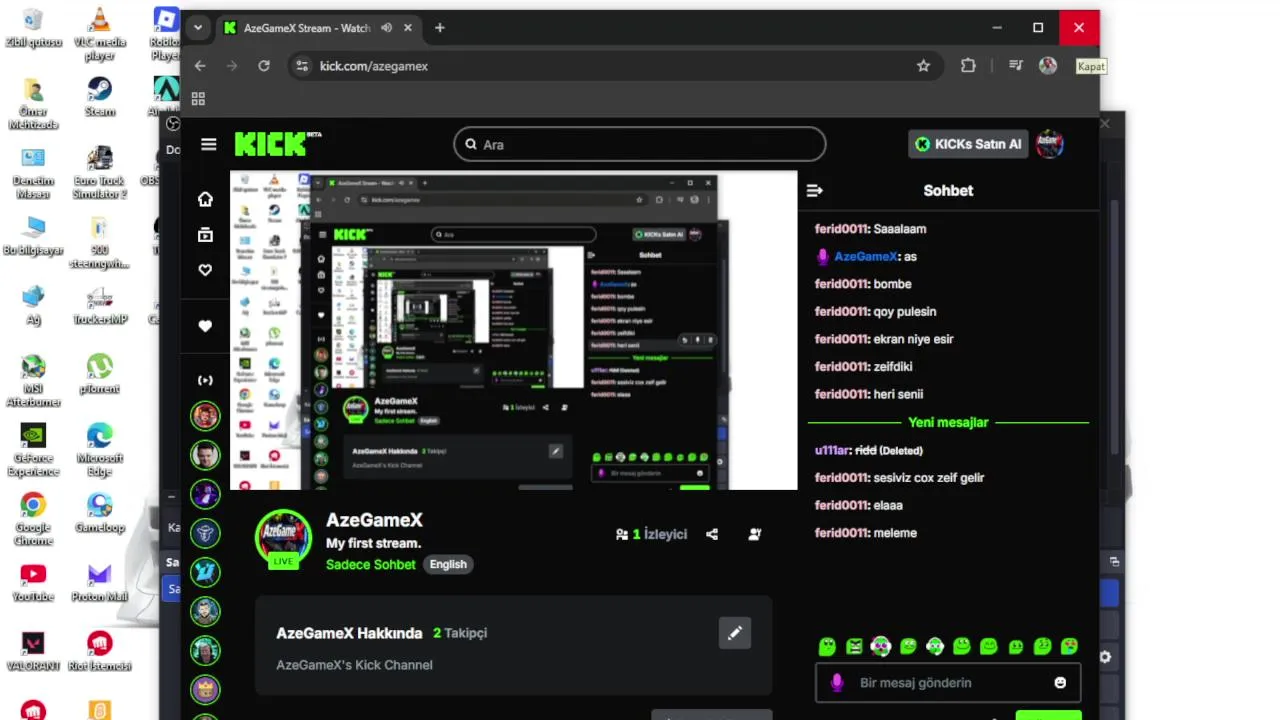Select VALORANT desktop shortcut
1280x720 pixels.
[x=33, y=650]
